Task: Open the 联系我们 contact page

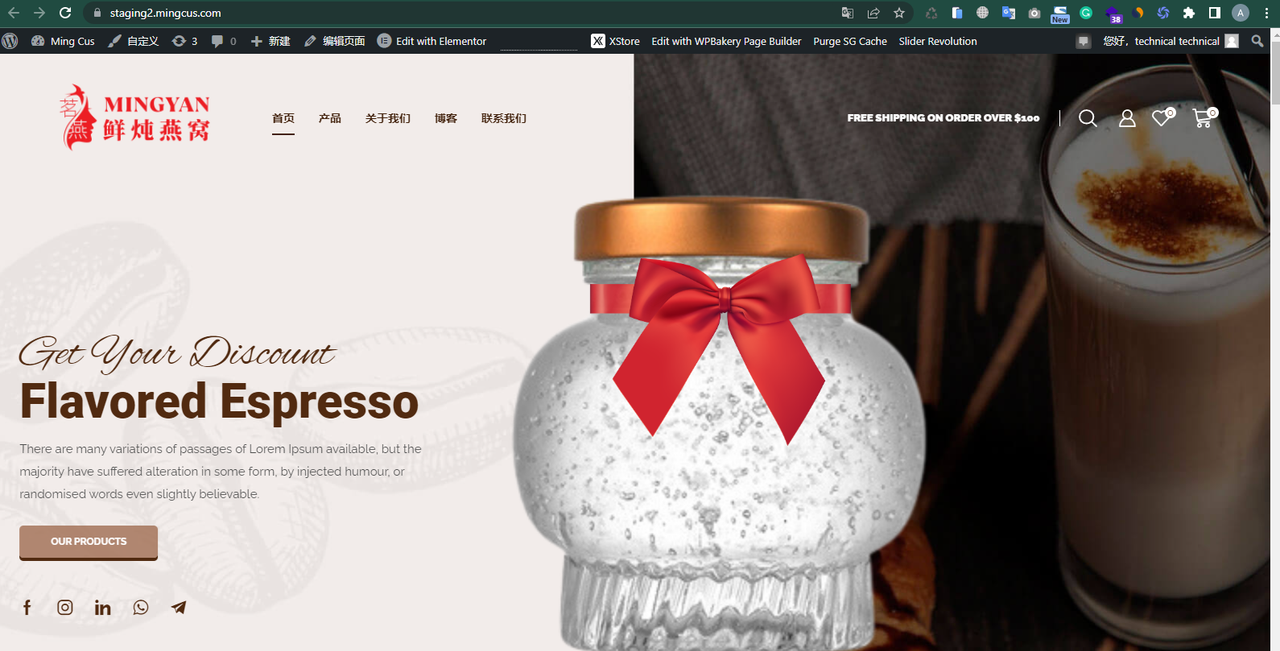Action: (x=504, y=118)
